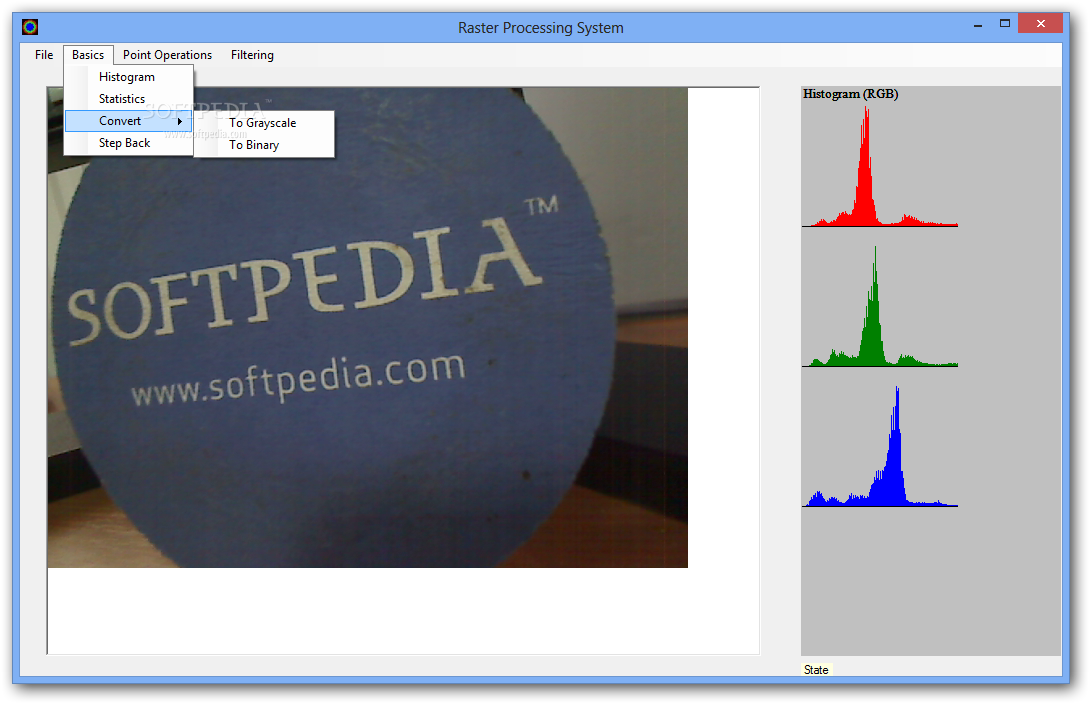Click the red channel histogram
The height and width of the screenshot is (704, 1090).
[880, 167]
